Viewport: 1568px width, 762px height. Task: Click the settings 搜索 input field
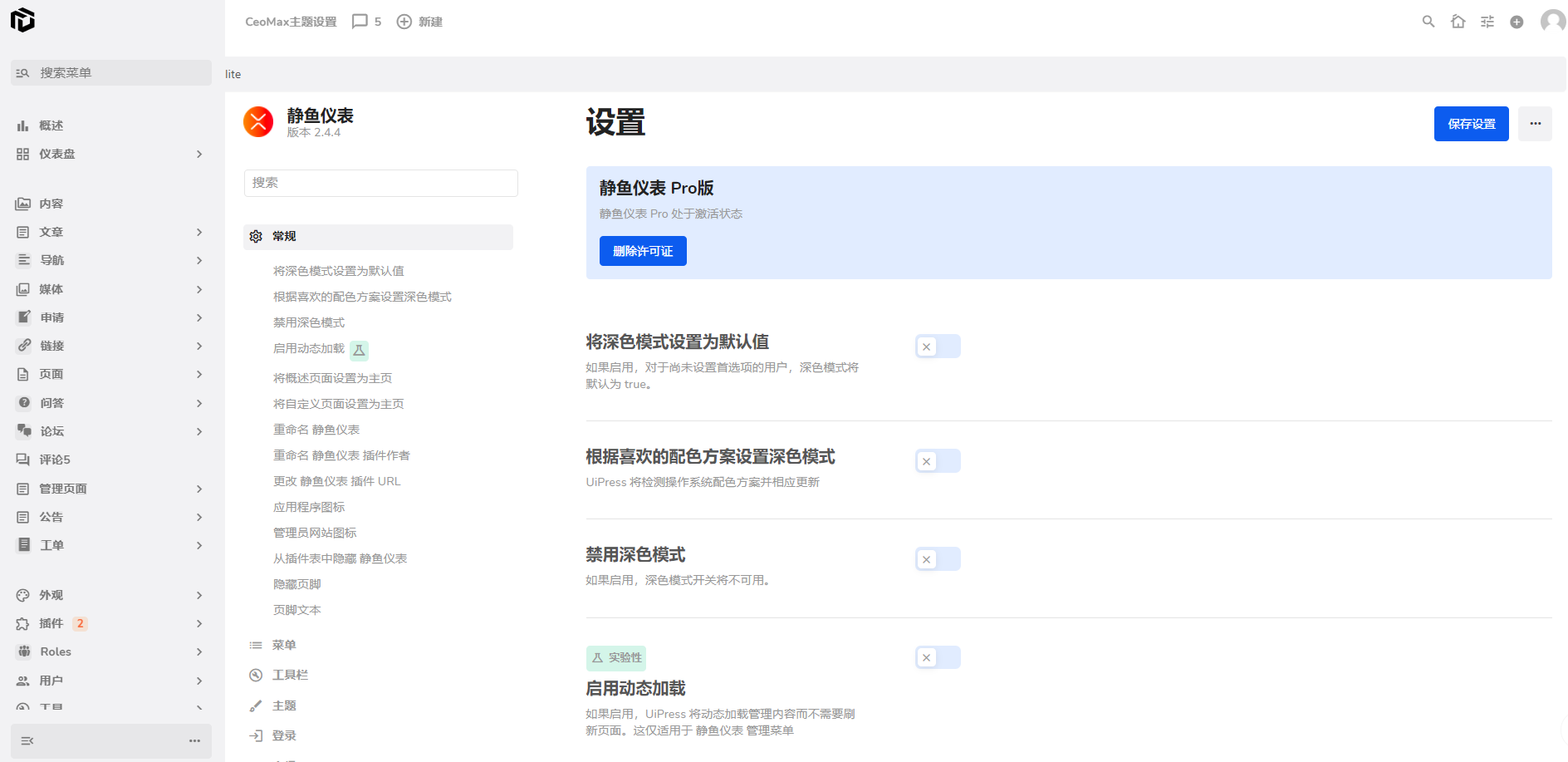click(380, 183)
